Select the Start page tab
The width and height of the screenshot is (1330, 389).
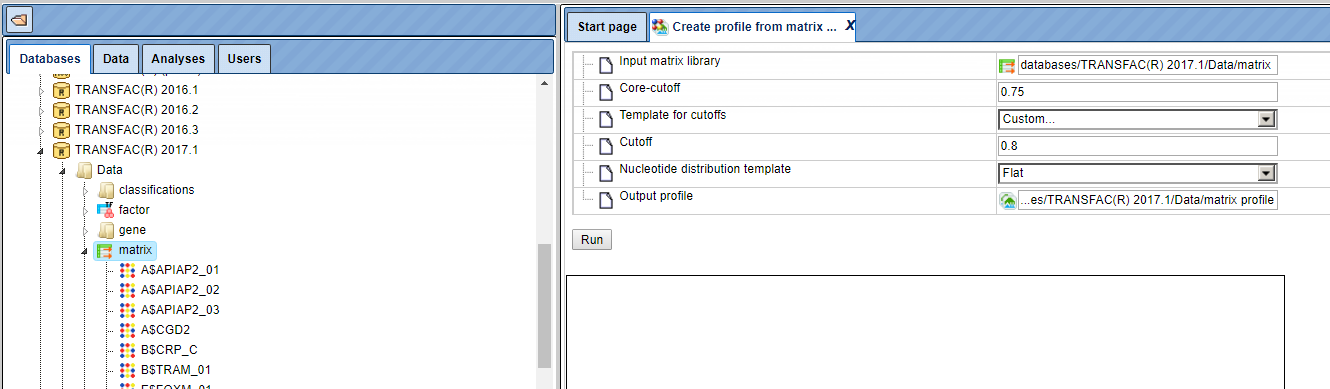(607, 27)
